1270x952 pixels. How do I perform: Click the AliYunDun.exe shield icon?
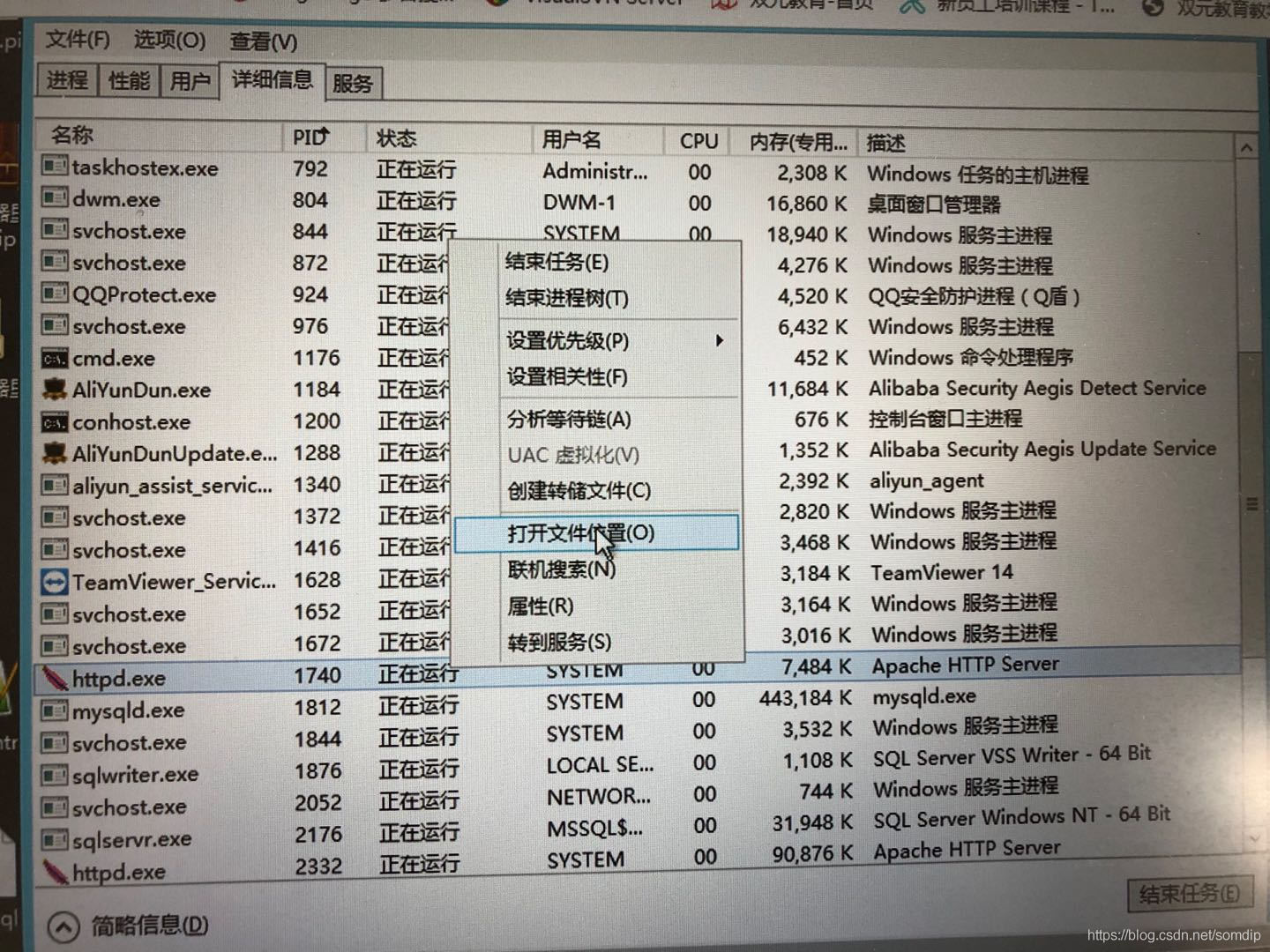(55, 389)
